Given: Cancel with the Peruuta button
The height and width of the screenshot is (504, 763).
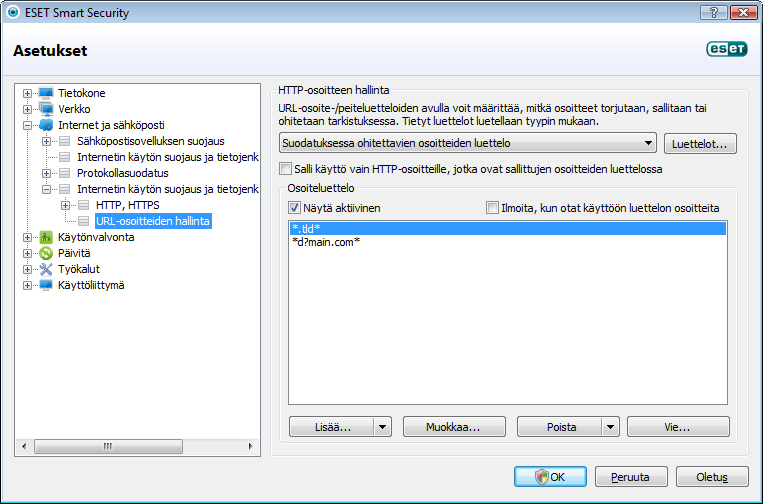Looking at the screenshot, I should (631, 477).
